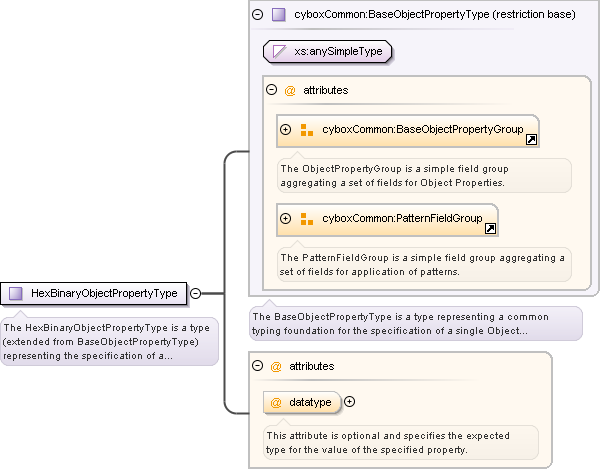Expand the datatype attribute details
The image size is (601, 470).
click(350, 402)
